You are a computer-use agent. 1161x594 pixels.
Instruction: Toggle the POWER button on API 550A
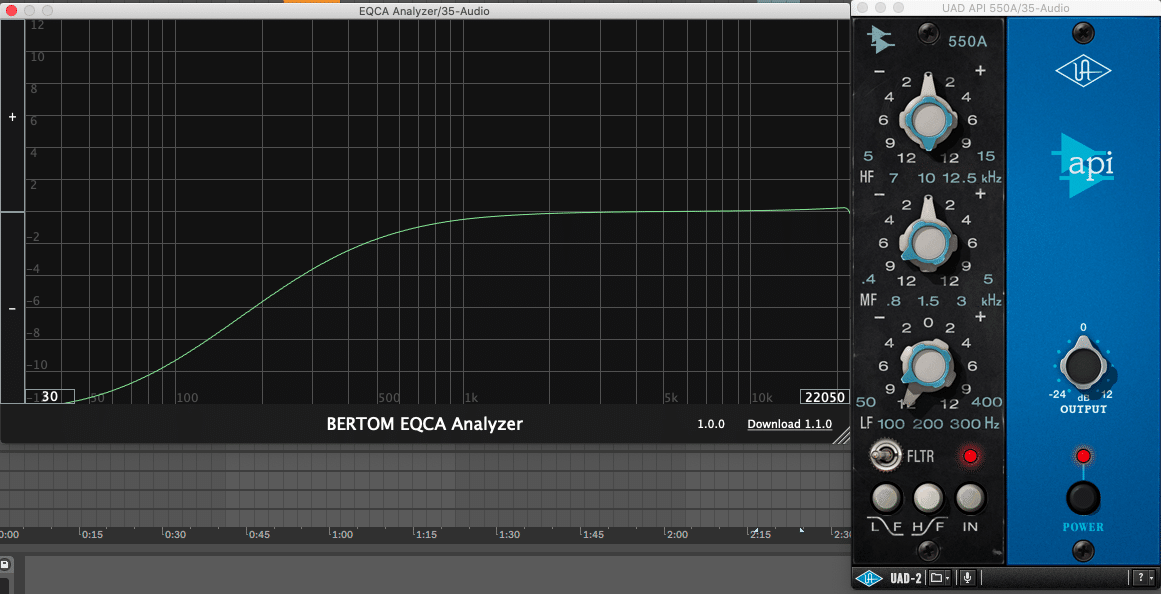click(x=1083, y=498)
